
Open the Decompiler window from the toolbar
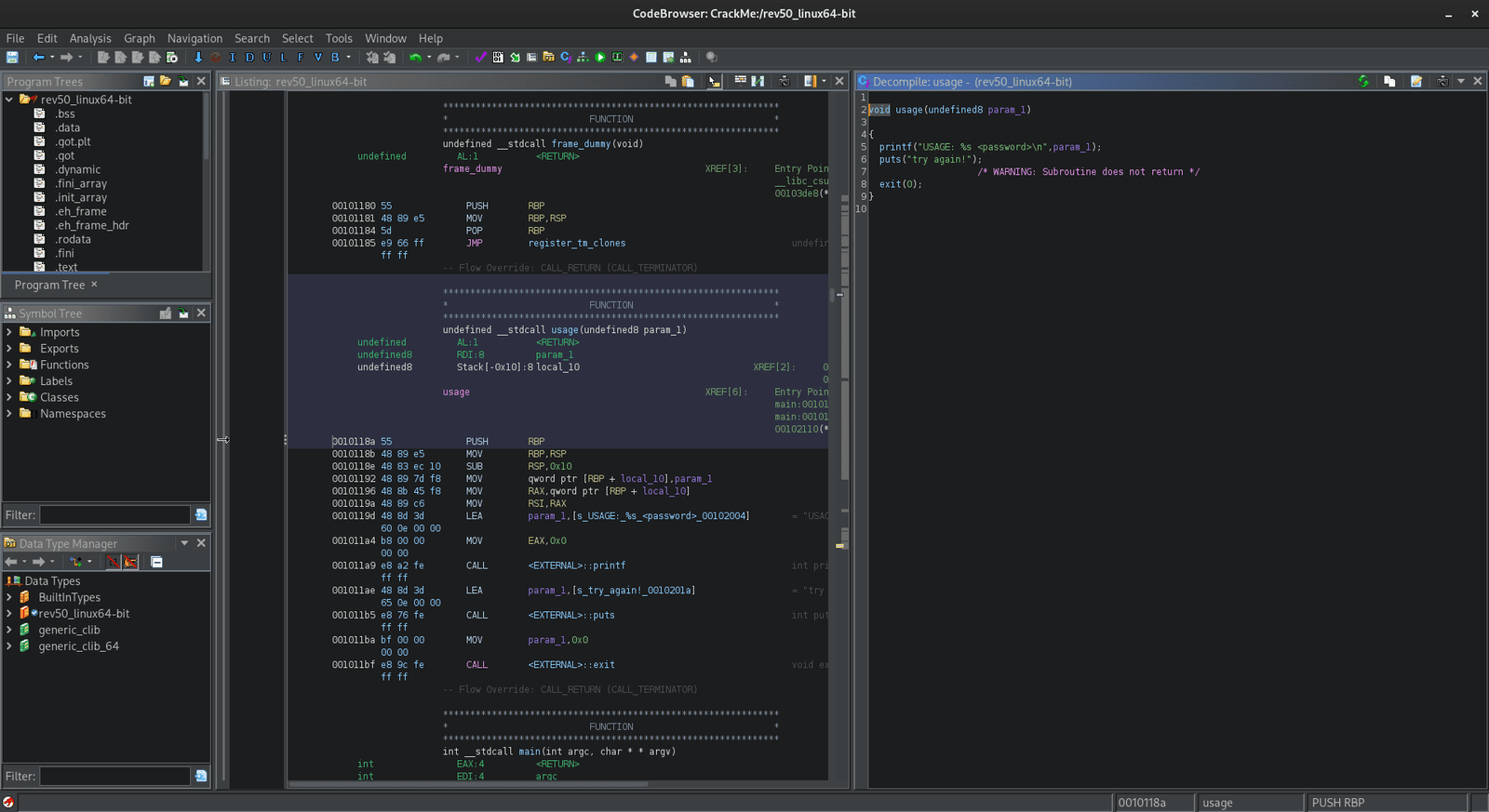coord(566,58)
